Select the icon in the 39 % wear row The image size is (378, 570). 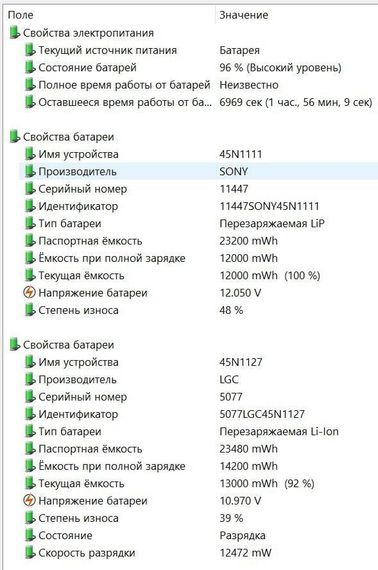pyautogui.click(x=30, y=518)
